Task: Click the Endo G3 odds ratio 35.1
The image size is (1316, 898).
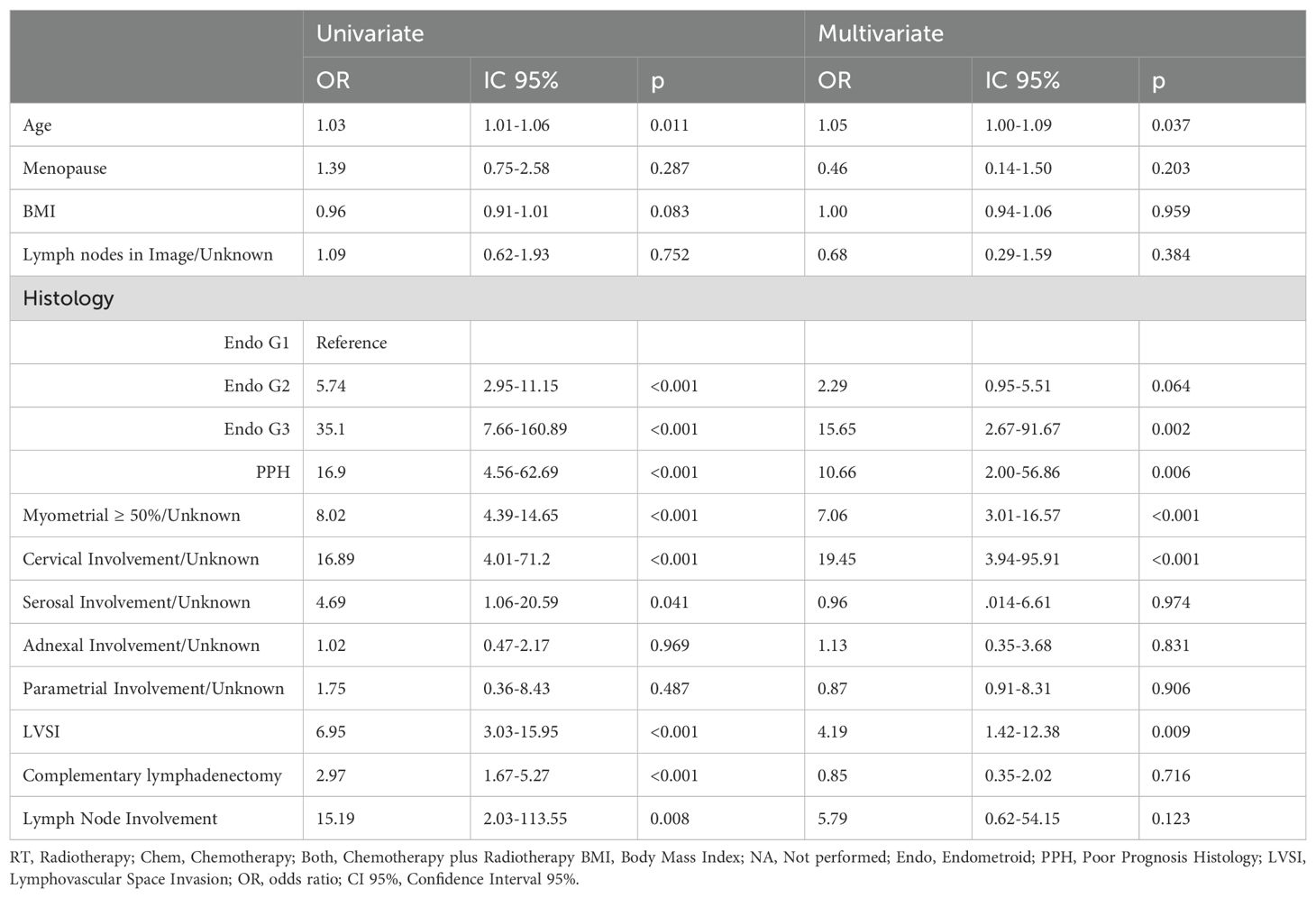Action: click(331, 429)
